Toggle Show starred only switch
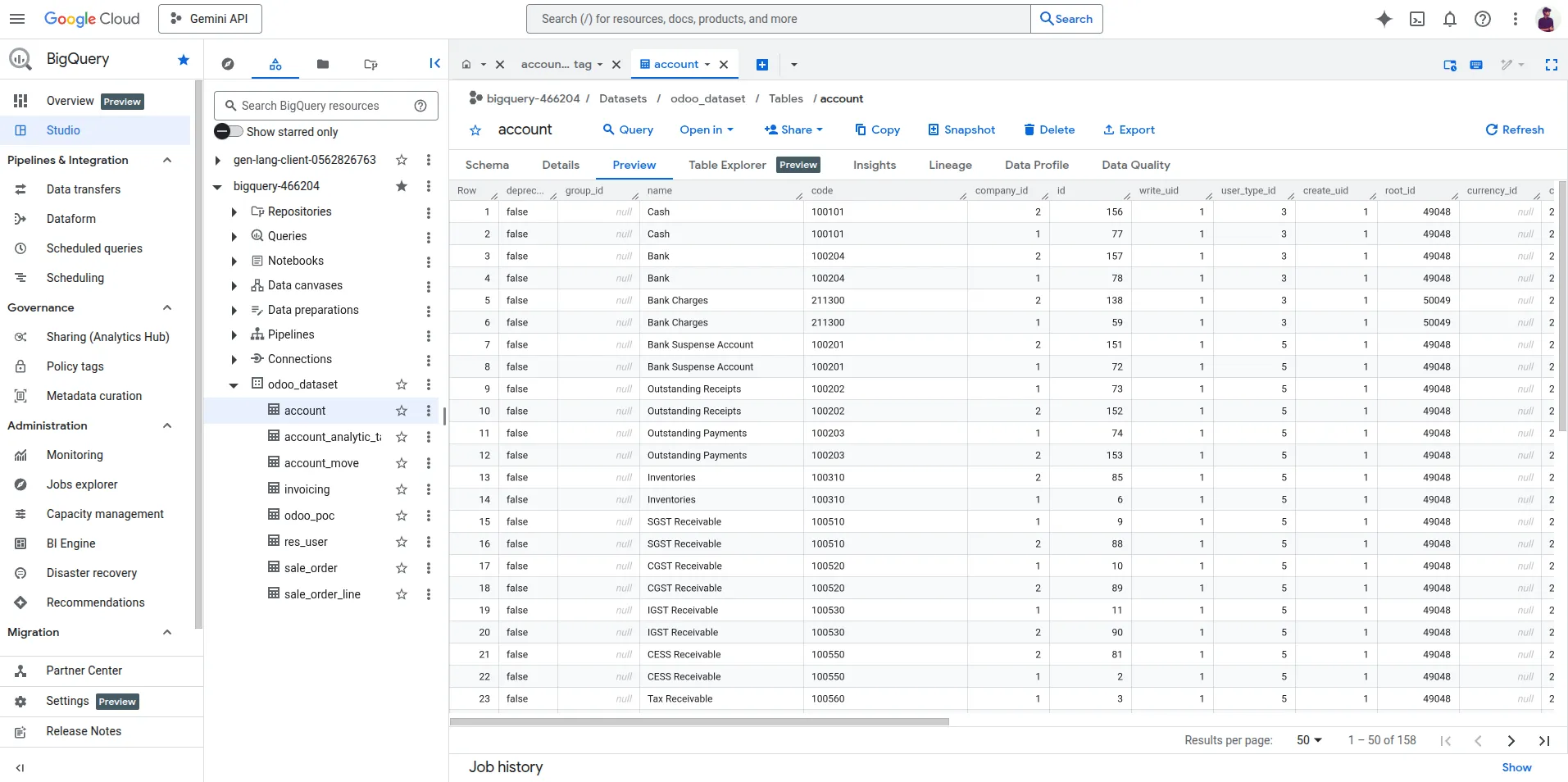 [229, 131]
